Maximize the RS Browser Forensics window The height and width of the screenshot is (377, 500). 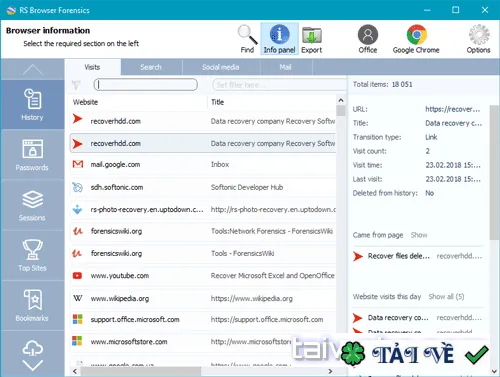(x=455, y=10)
